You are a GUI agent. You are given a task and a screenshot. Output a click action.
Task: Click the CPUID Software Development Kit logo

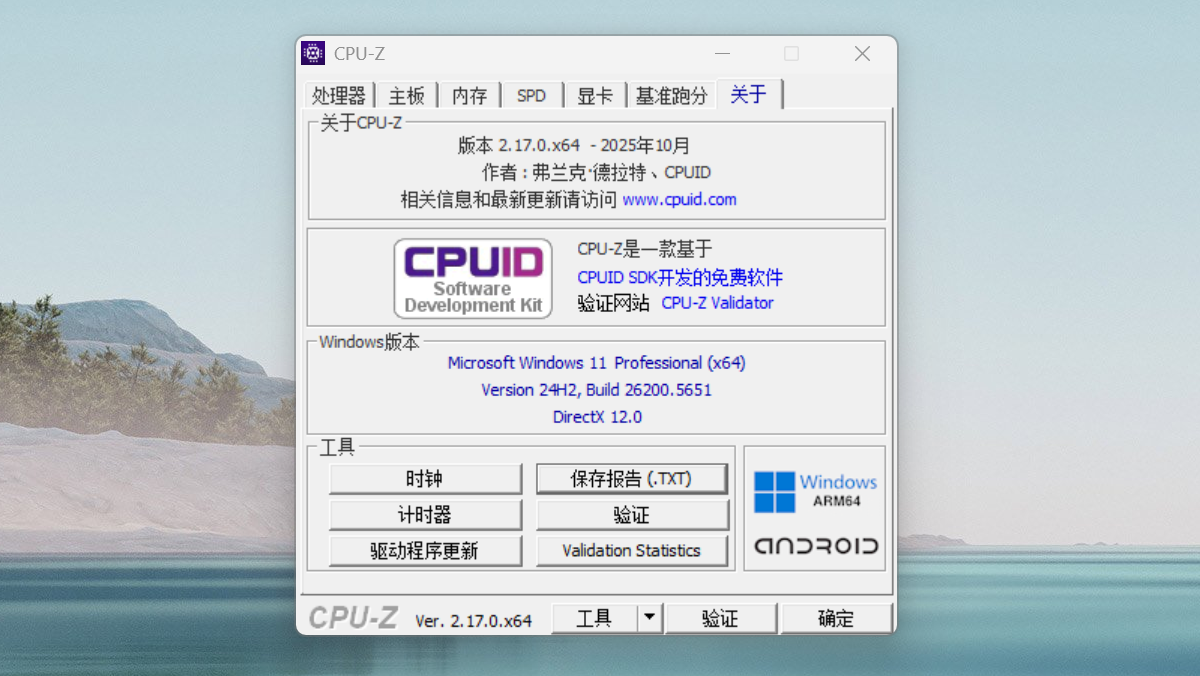(x=473, y=278)
